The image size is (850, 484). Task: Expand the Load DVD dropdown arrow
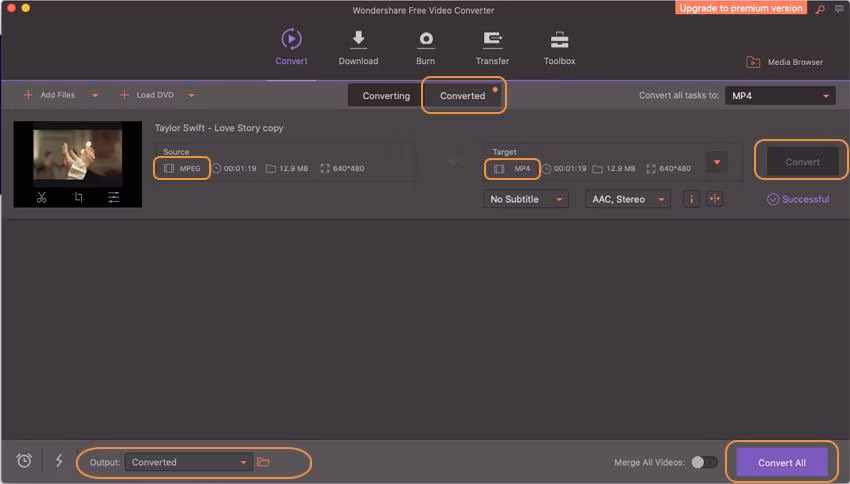191,95
